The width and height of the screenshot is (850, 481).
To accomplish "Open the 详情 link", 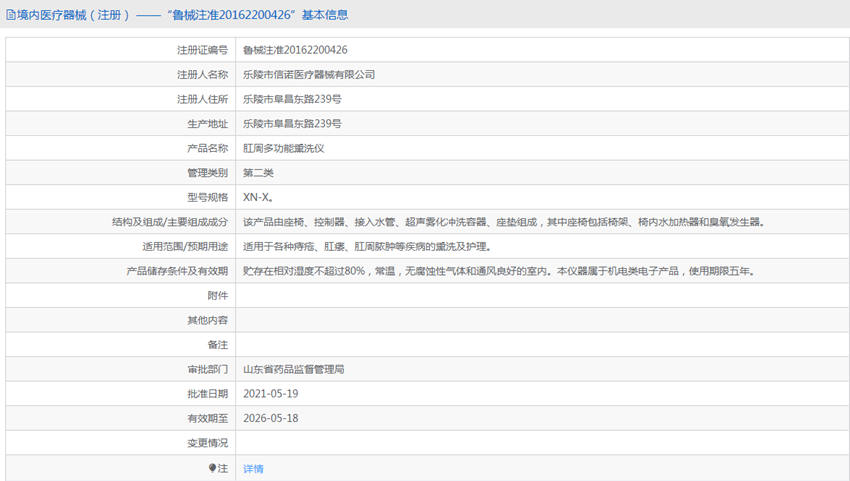I will click(x=253, y=469).
